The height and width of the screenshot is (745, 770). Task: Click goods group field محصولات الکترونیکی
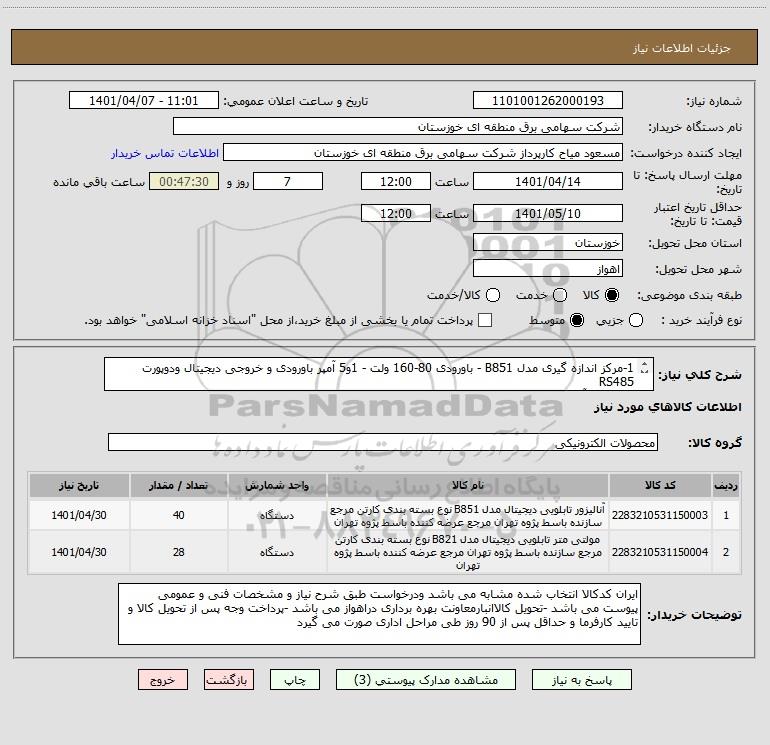click(x=383, y=442)
